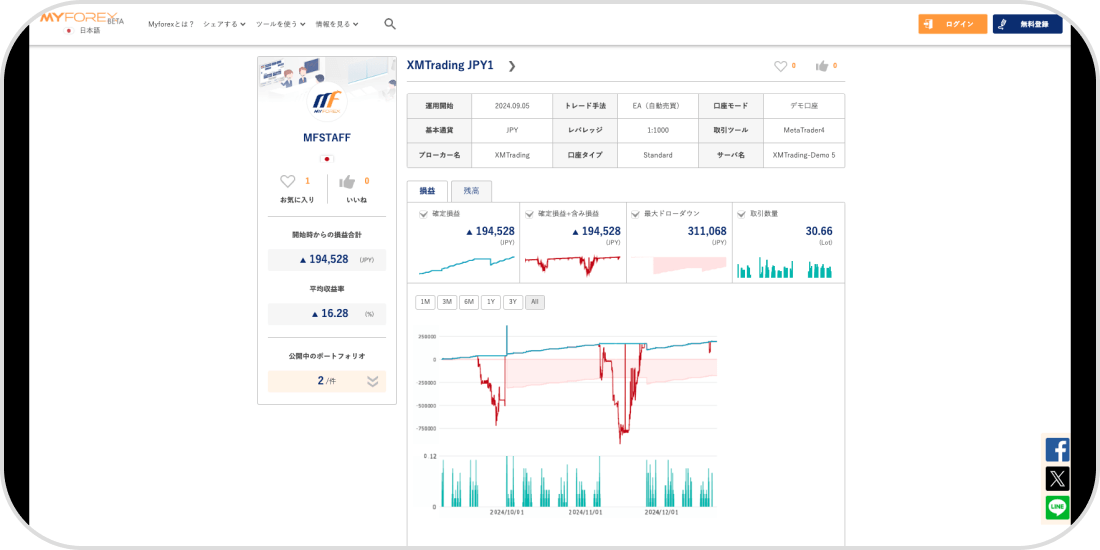The width and height of the screenshot is (1100, 550).
Task: Click the 最大ドローダウン mini chart thumbnail
Action: [x=678, y=265]
